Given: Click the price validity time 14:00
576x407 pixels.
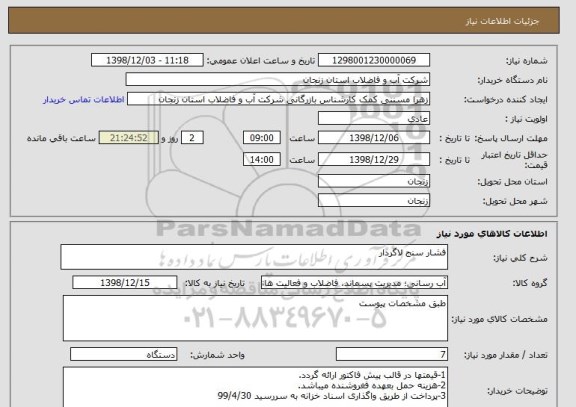Looking at the screenshot, I should 262,159.
